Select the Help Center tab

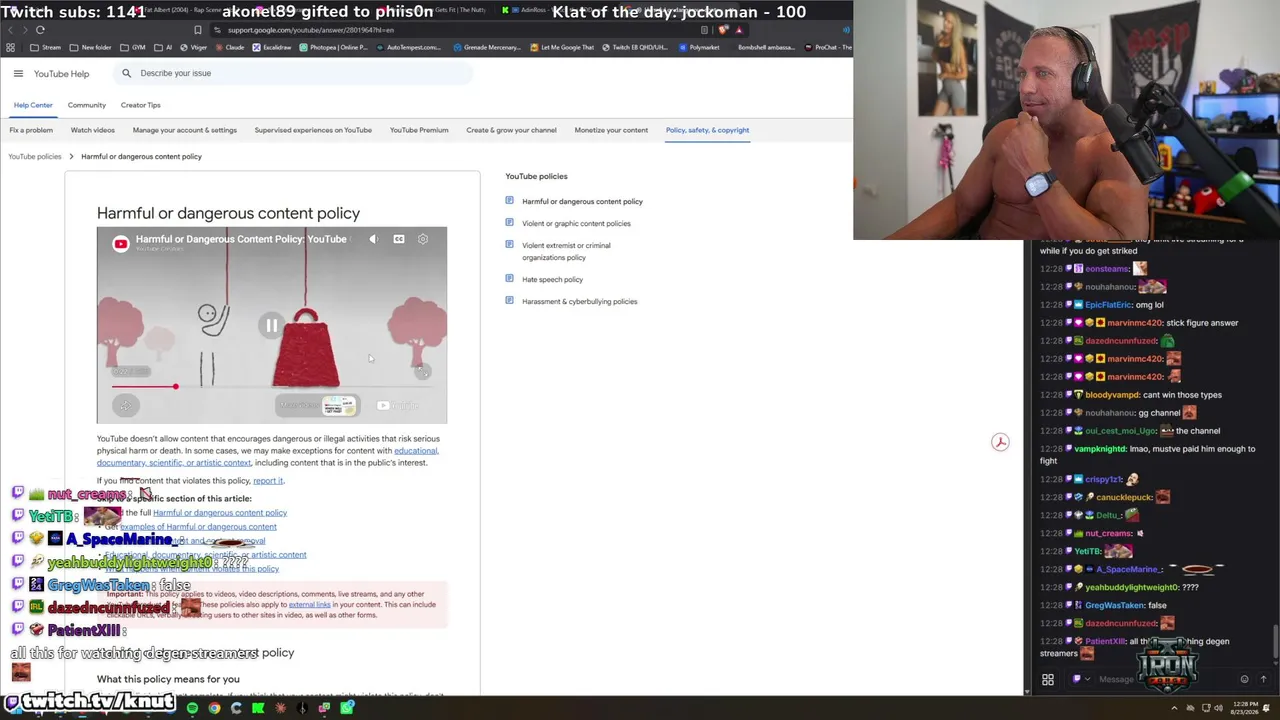[33, 105]
